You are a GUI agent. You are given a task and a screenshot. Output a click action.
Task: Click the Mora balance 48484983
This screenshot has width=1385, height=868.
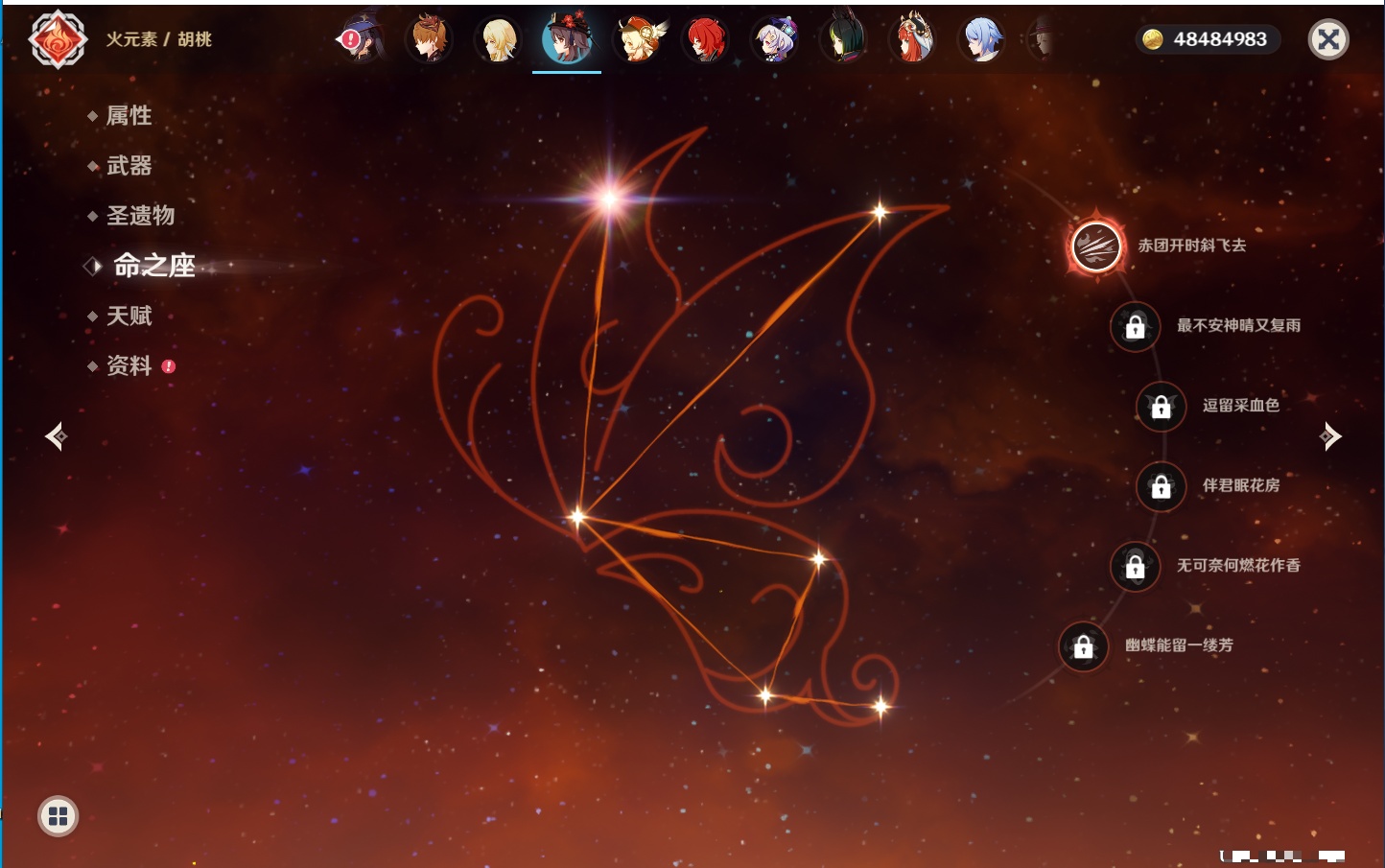click(1220, 39)
